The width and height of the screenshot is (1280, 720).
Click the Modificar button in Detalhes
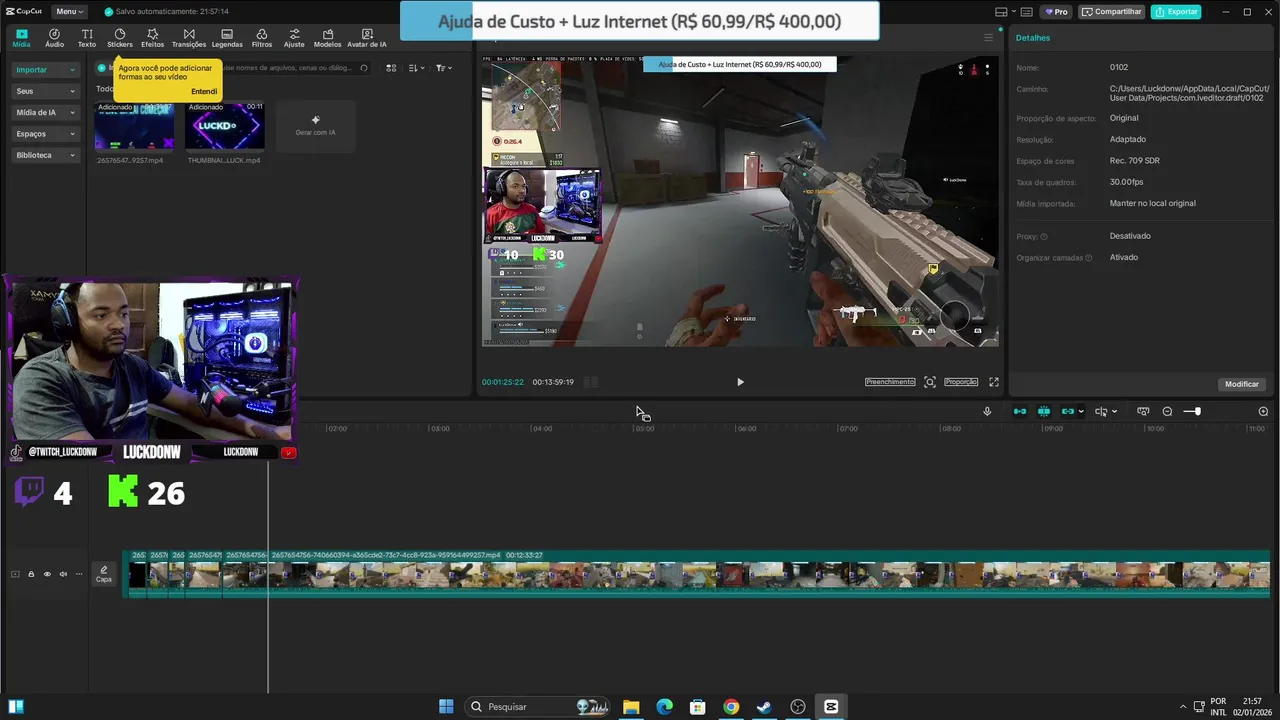tap(1242, 384)
